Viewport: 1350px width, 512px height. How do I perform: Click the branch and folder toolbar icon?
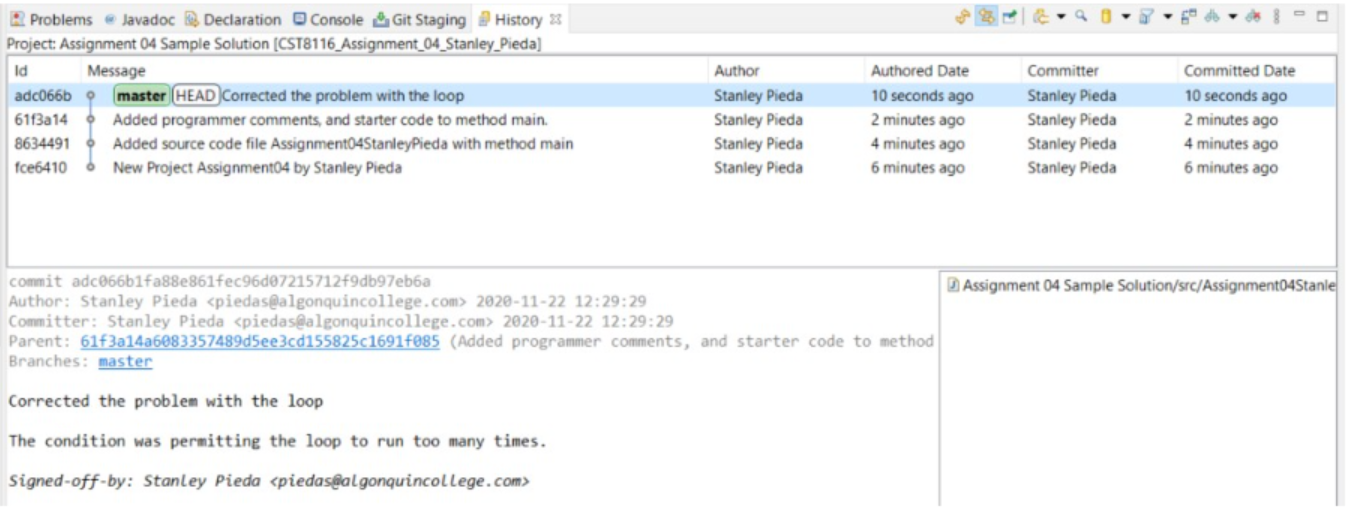[x=1041, y=17]
